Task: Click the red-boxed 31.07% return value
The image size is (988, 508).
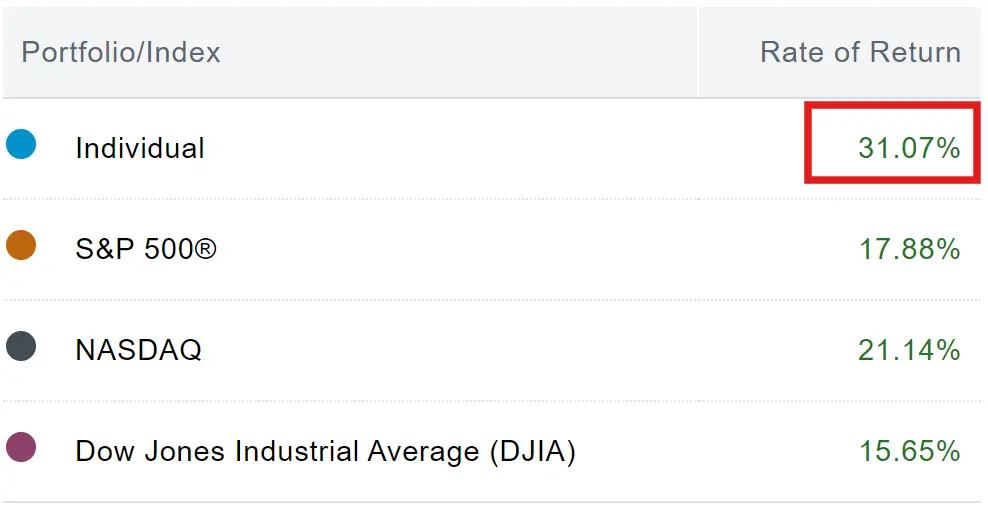Action: click(x=908, y=148)
